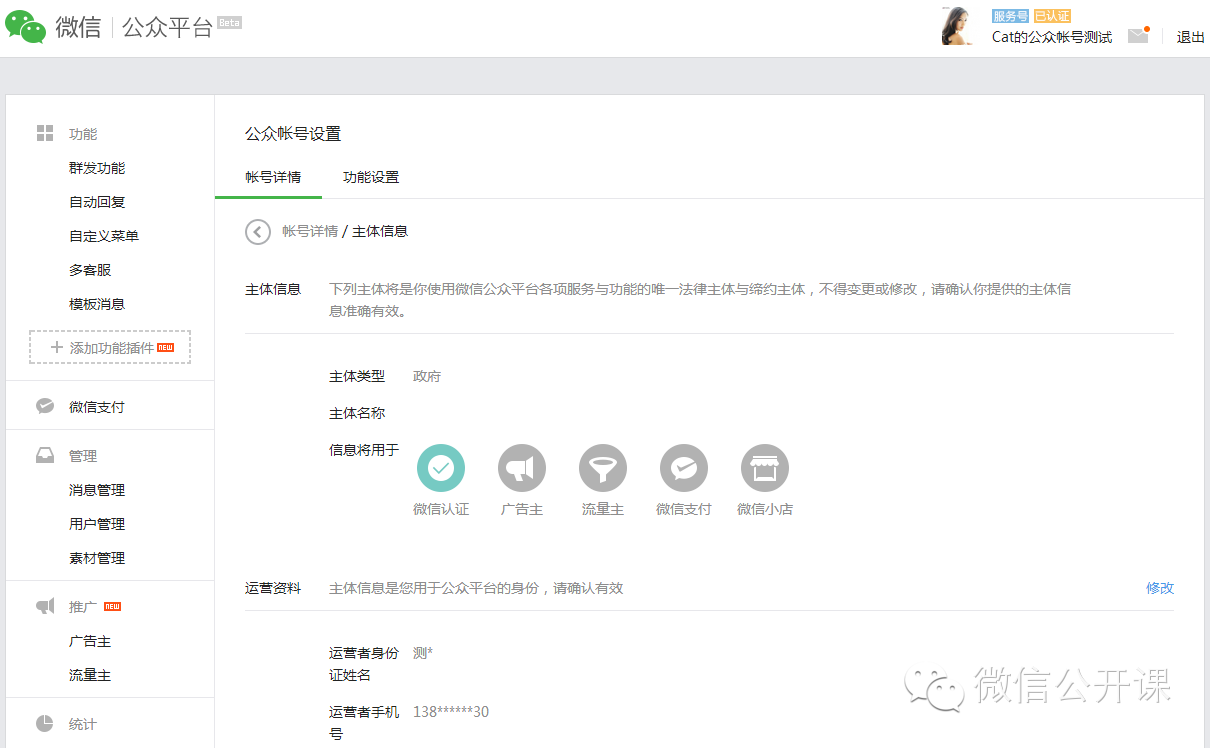The width and height of the screenshot is (1210, 748).
Task: Open 模板消息 in the sidebar
Action: point(97,304)
